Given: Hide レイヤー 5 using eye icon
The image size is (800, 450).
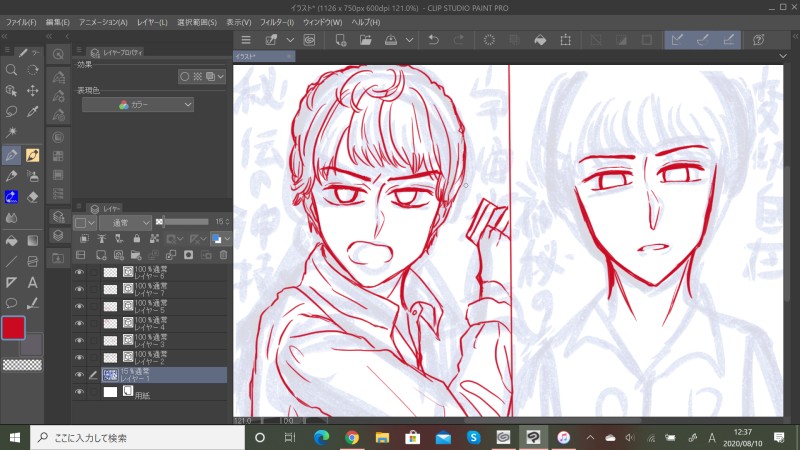Looking at the screenshot, I should click(x=79, y=306).
